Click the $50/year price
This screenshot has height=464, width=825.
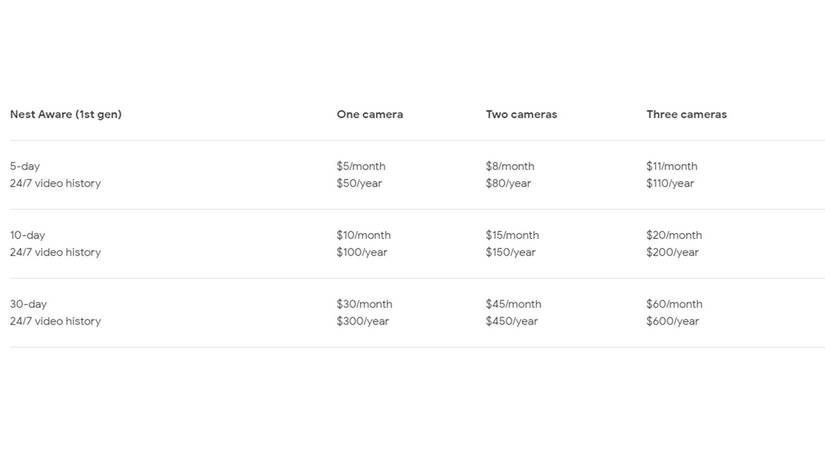(359, 184)
